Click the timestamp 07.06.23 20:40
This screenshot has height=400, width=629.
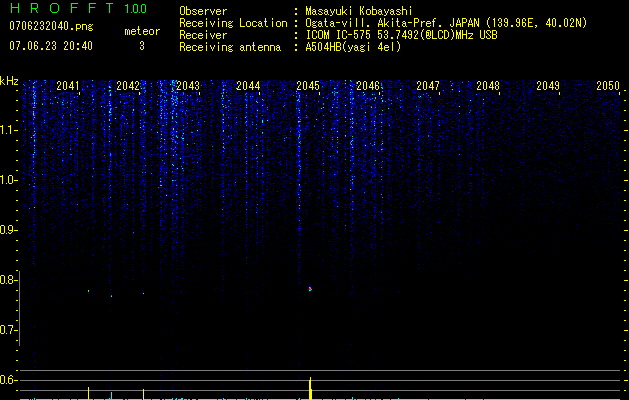pyautogui.click(x=51, y=46)
